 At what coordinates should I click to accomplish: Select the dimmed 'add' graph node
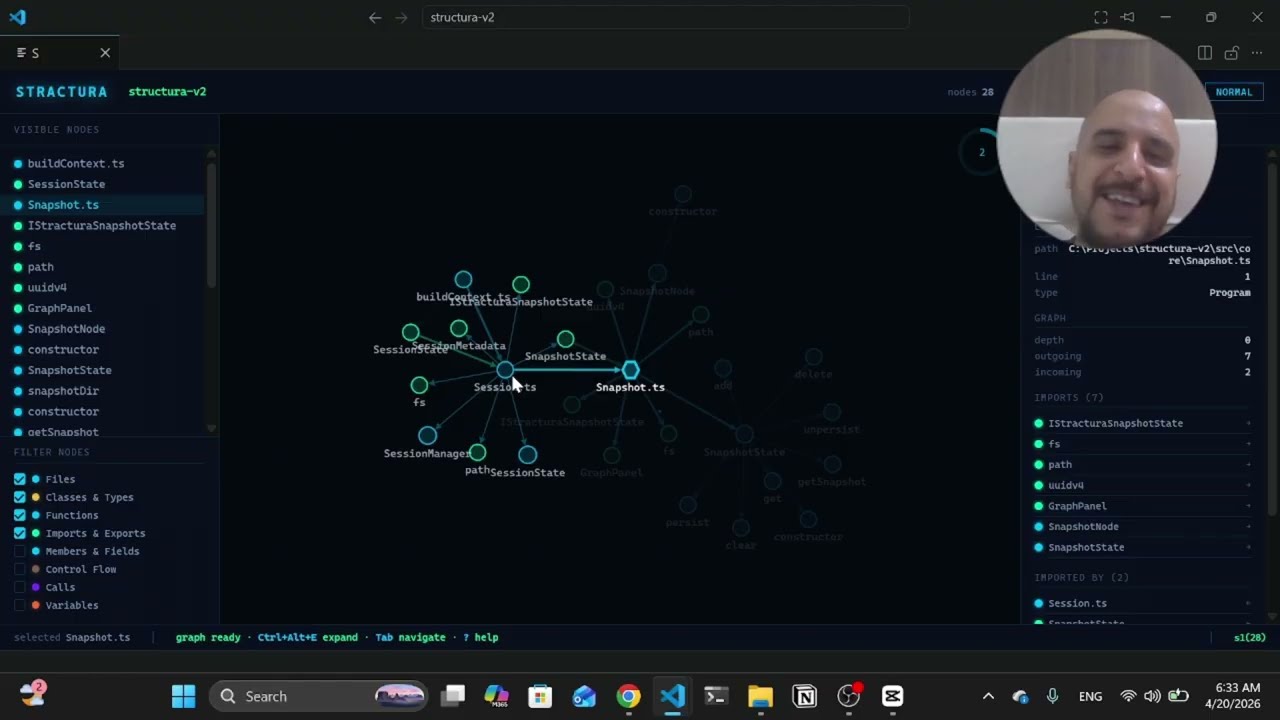coord(723,369)
